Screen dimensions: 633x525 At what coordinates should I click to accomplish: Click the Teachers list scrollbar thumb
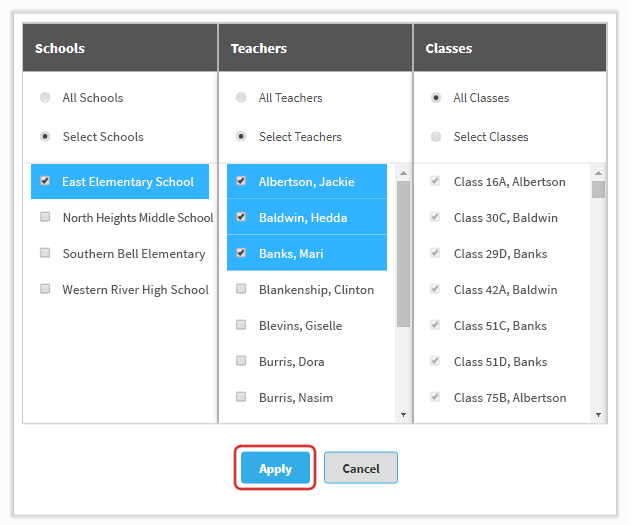(403, 254)
